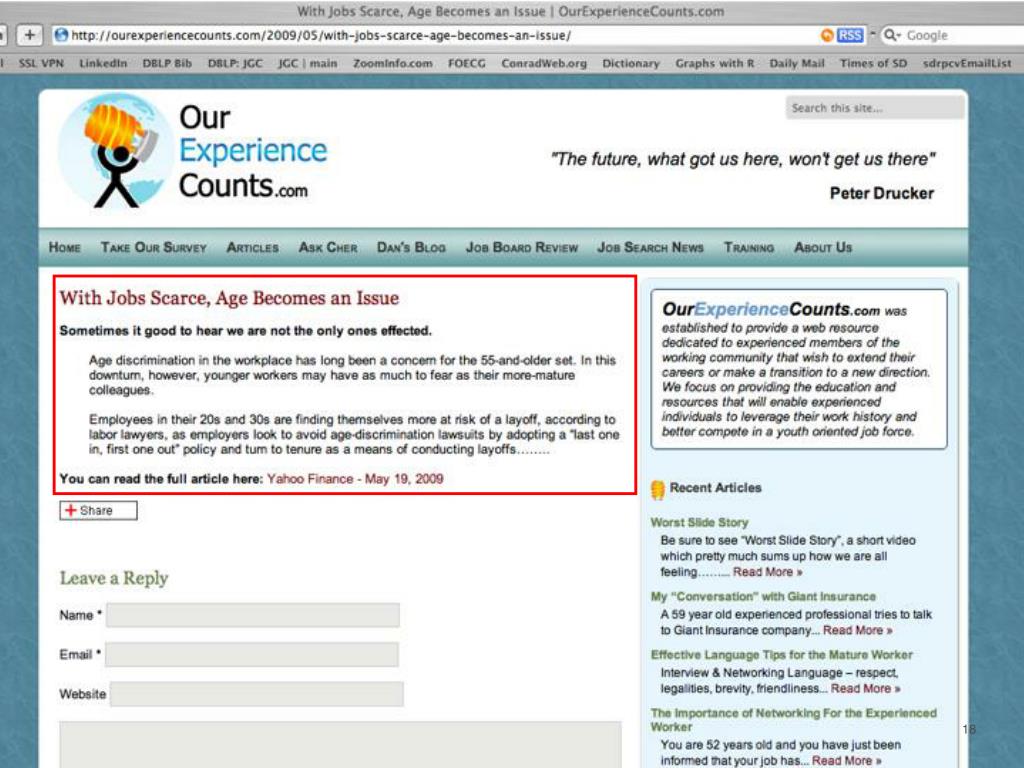Screen dimensions: 1024x768
Task: Click the OurExperienceCounts logo image
Action: (193, 152)
